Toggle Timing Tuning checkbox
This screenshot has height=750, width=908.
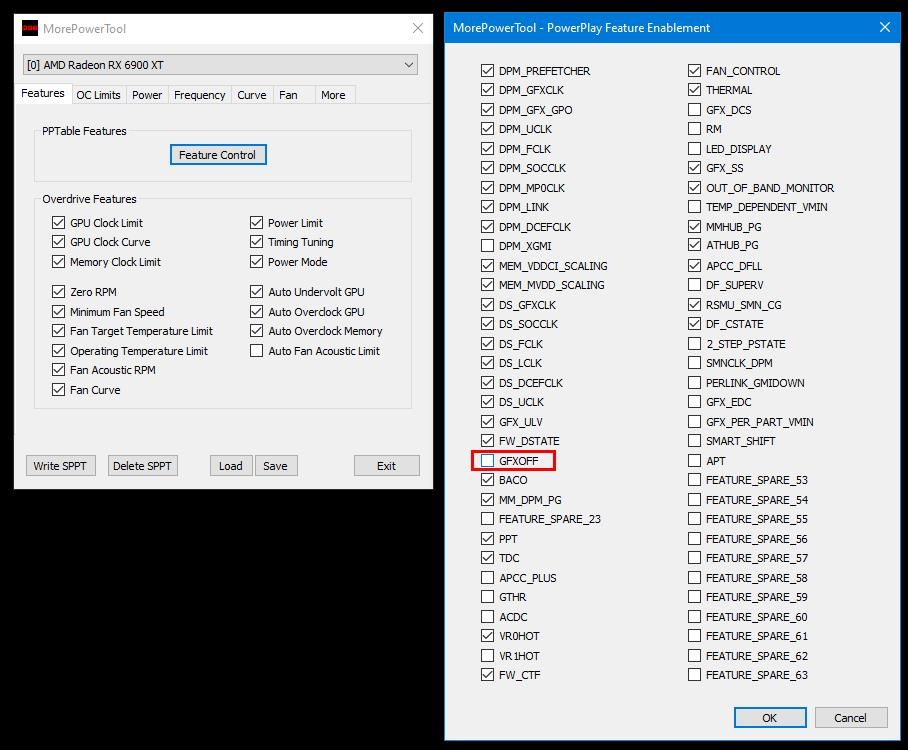click(x=257, y=242)
